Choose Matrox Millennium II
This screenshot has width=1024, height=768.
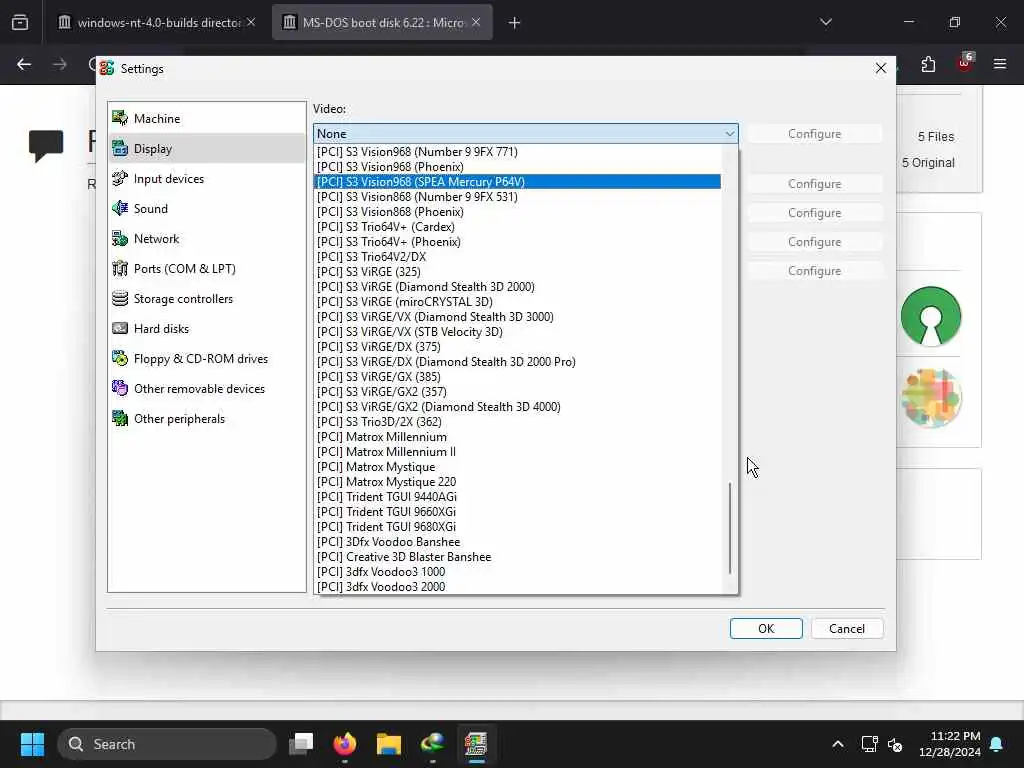tap(517, 452)
